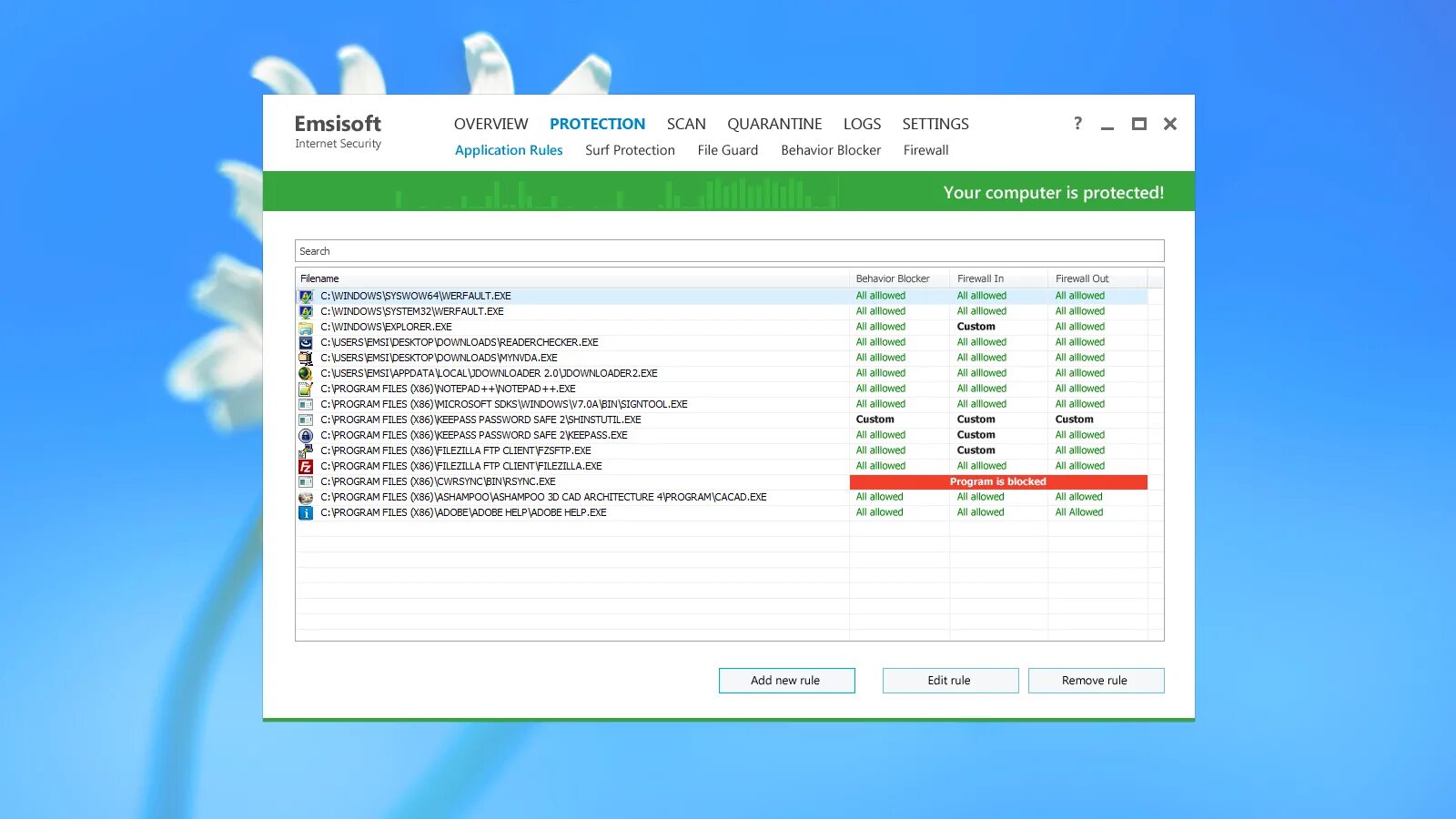The height and width of the screenshot is (819, 1456).
Task: Select the MYNVDA.EXE file path
Action: (439, 358)
